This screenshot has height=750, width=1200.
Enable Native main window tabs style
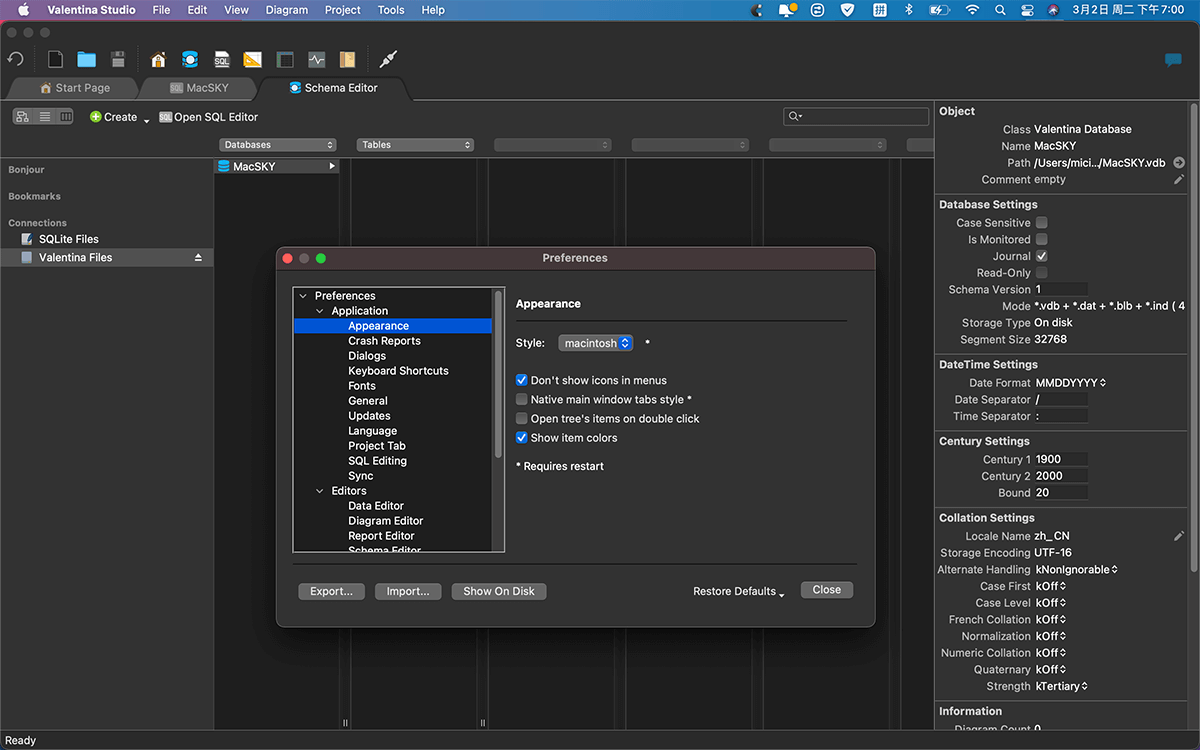[522, 400]
